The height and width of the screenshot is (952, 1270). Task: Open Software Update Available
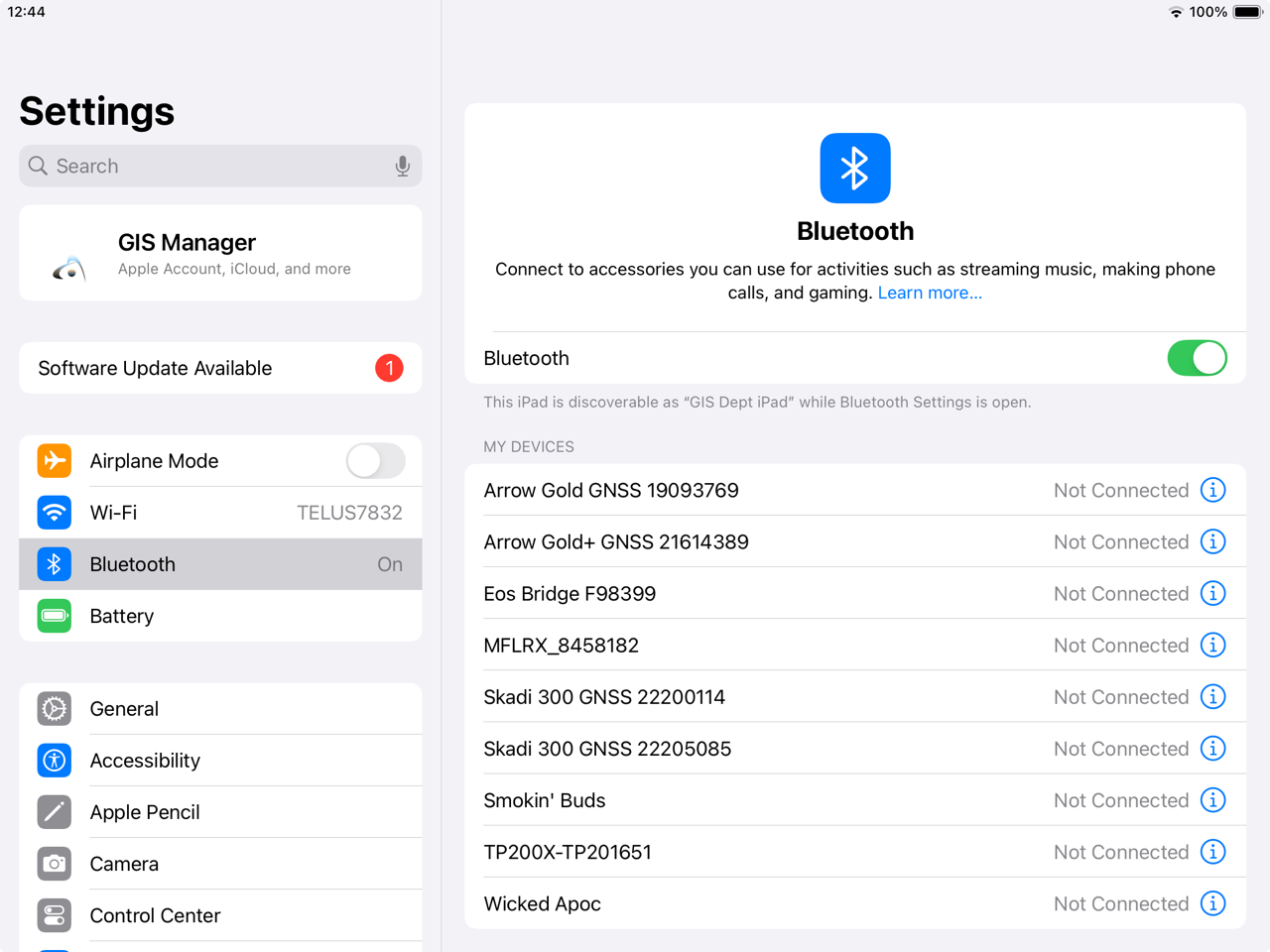220,368
